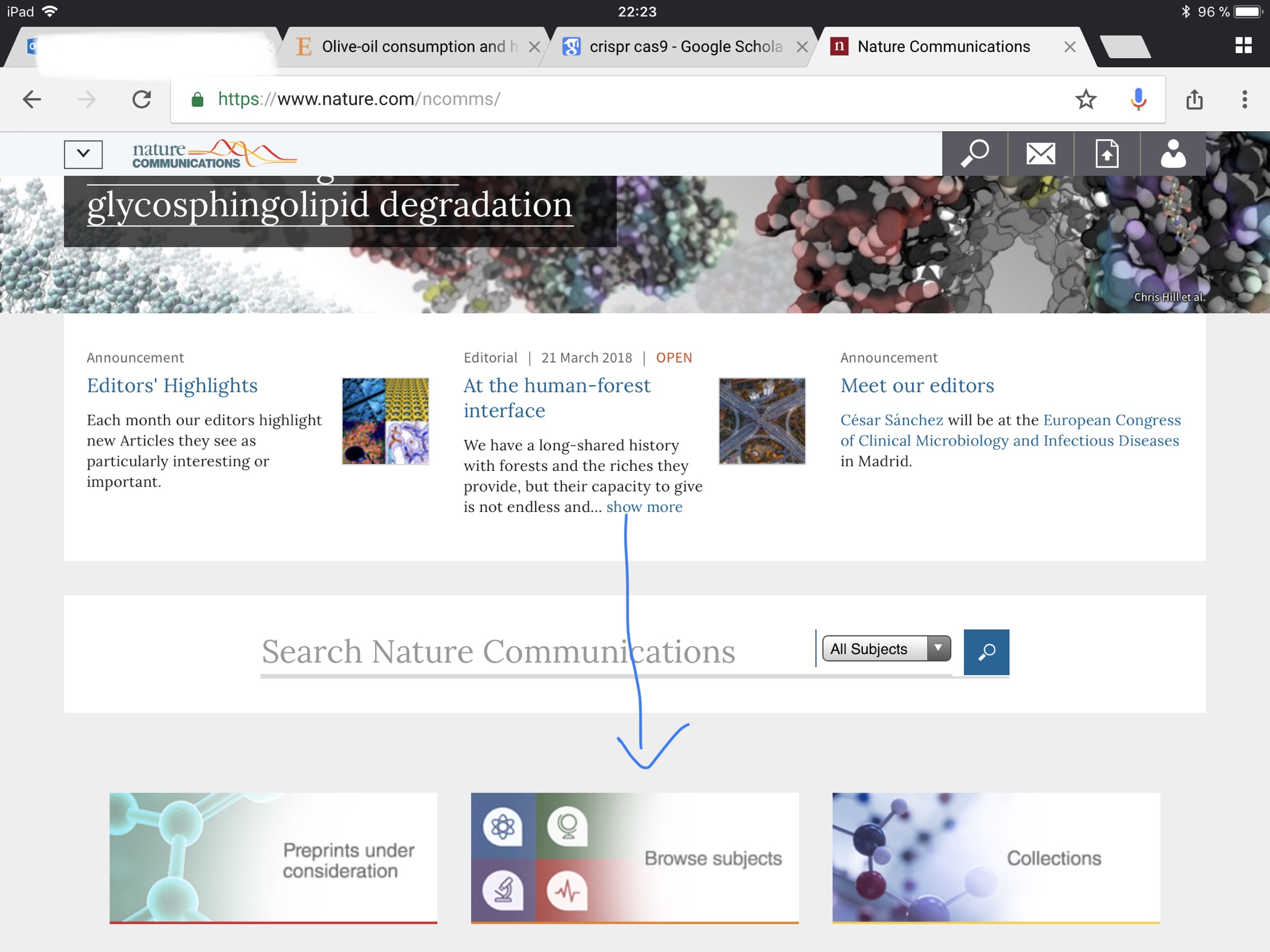Click the Editors' Highlights link
The width and height of the screenshot is (1270, 952).
(x=172, y=386)
